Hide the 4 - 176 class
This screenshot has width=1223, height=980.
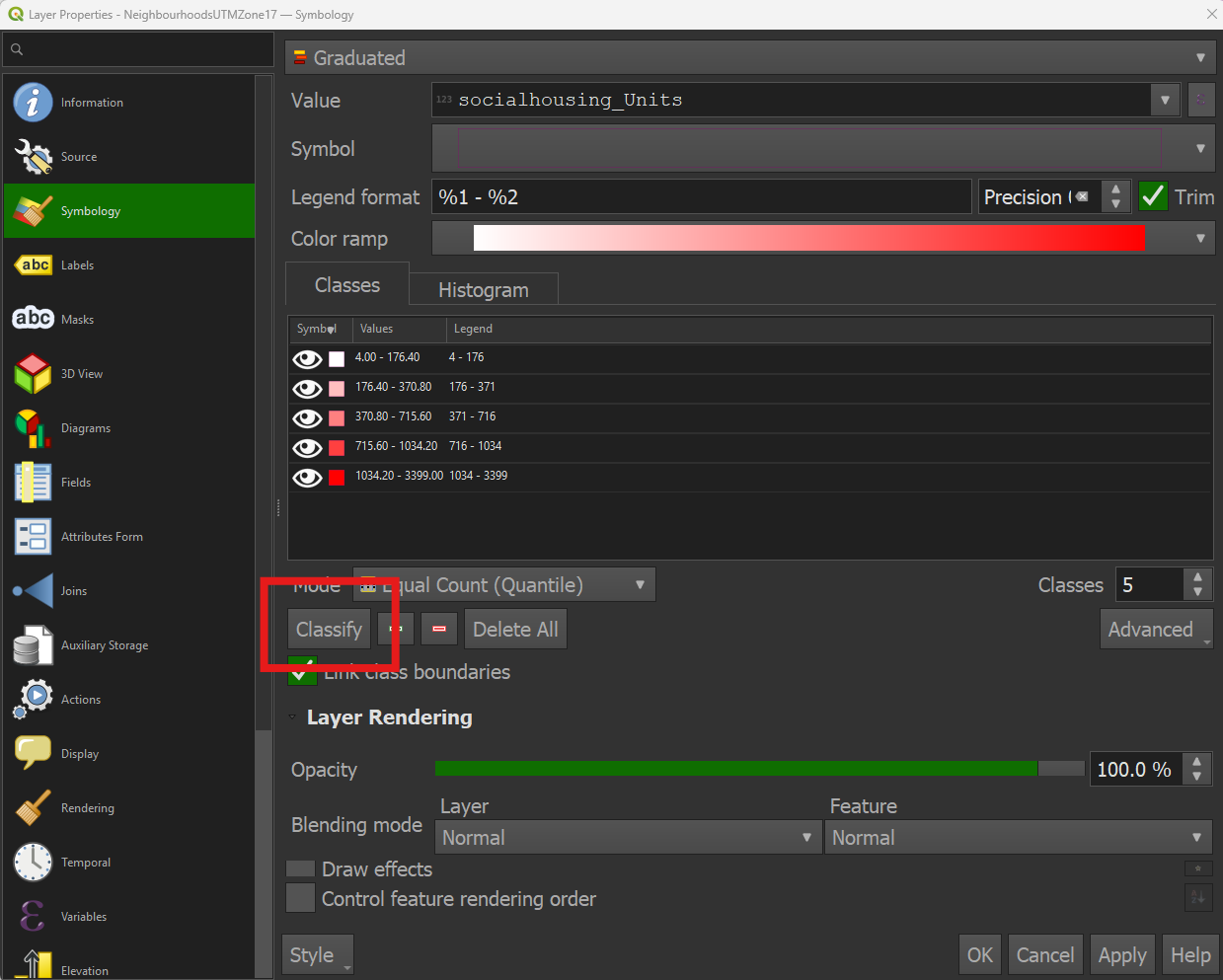click(307, 358)
